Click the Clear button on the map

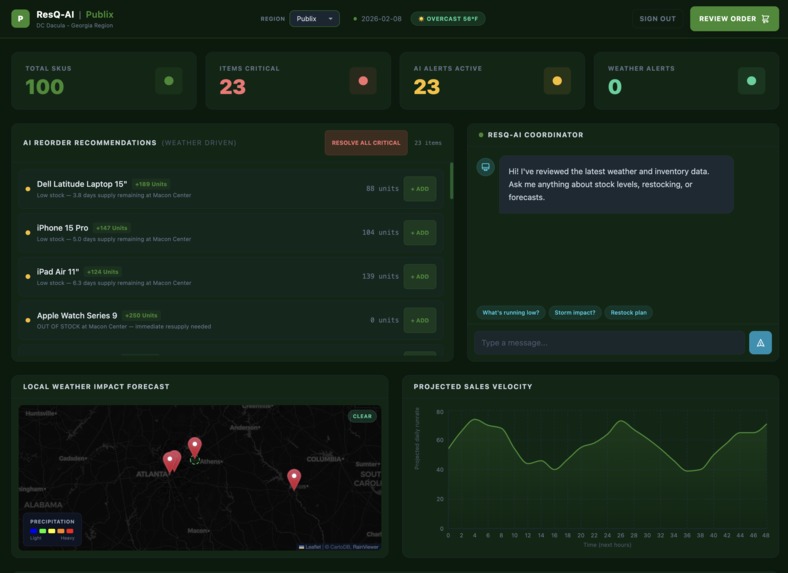(x=362, y=416)
